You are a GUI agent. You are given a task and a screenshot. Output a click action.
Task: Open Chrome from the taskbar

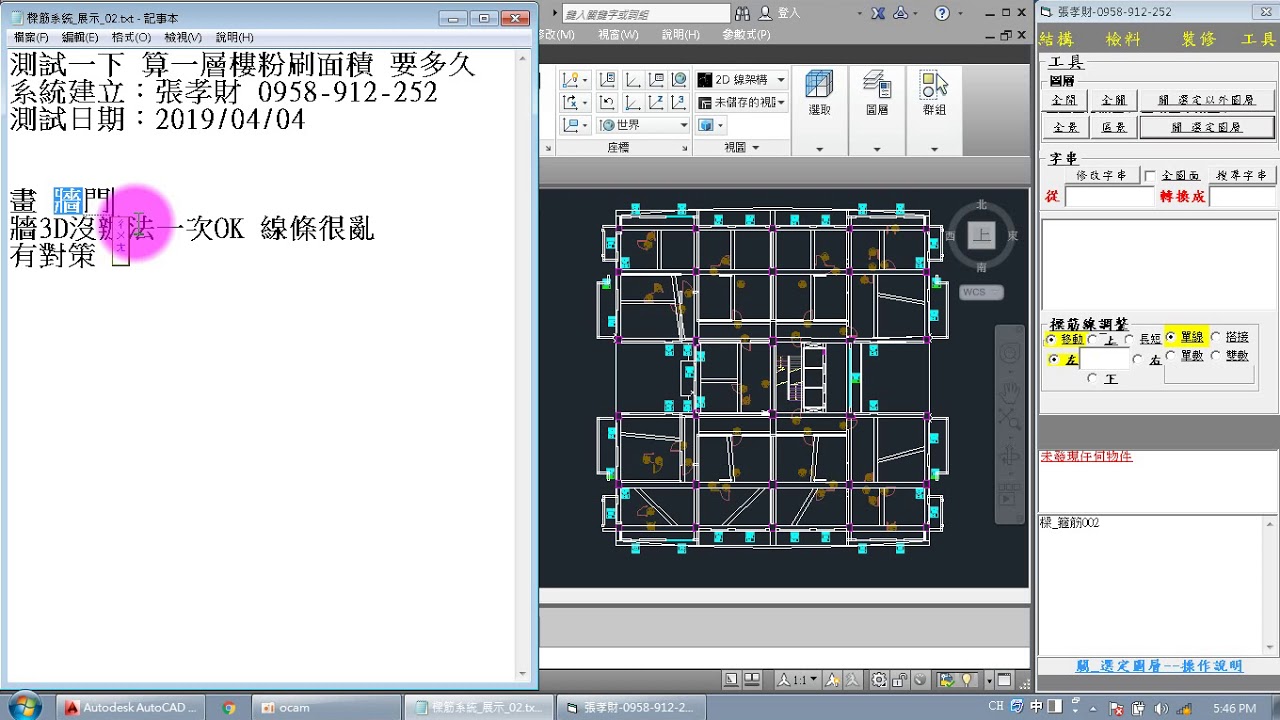point(229,707)
